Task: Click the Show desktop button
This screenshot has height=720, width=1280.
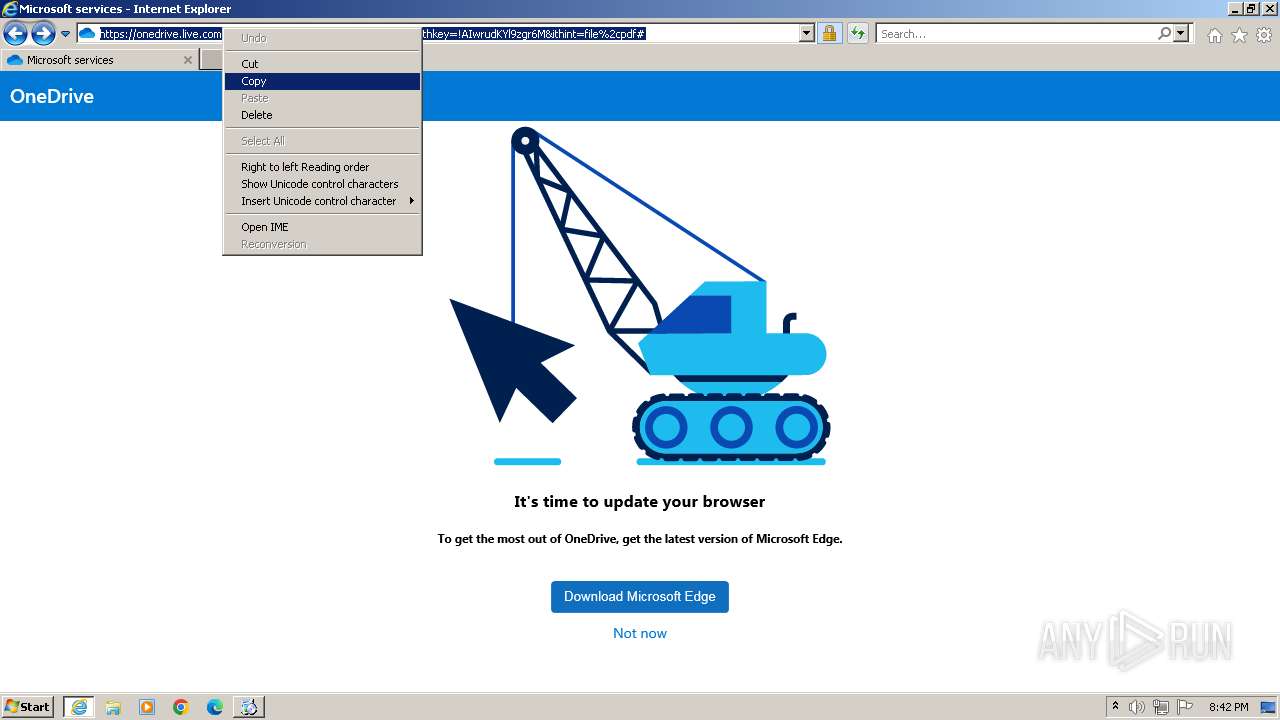Action: [x=1269, y=707]
